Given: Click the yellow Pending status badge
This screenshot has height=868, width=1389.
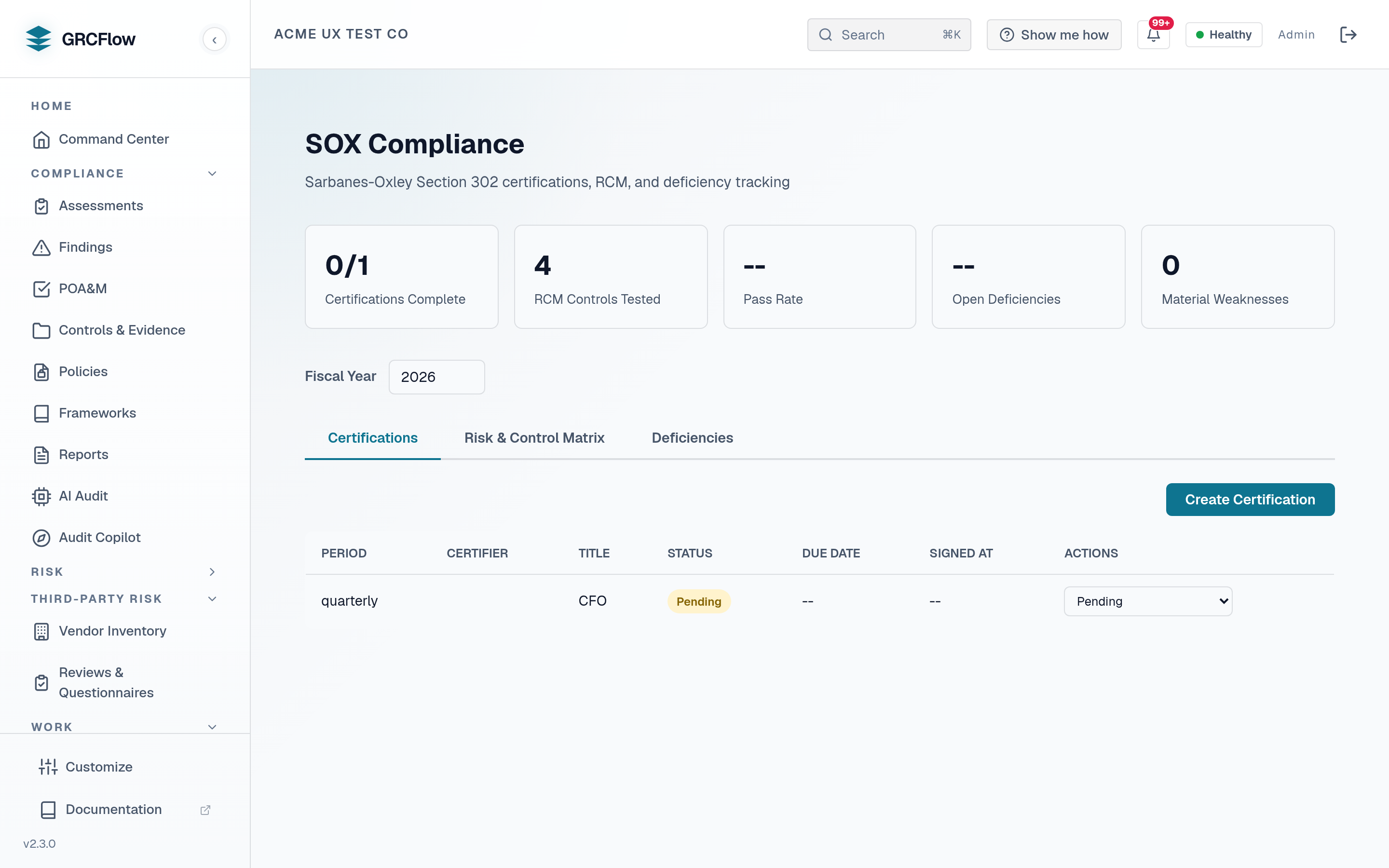Looking at the screenshot, I should click(x=698, y=602).
